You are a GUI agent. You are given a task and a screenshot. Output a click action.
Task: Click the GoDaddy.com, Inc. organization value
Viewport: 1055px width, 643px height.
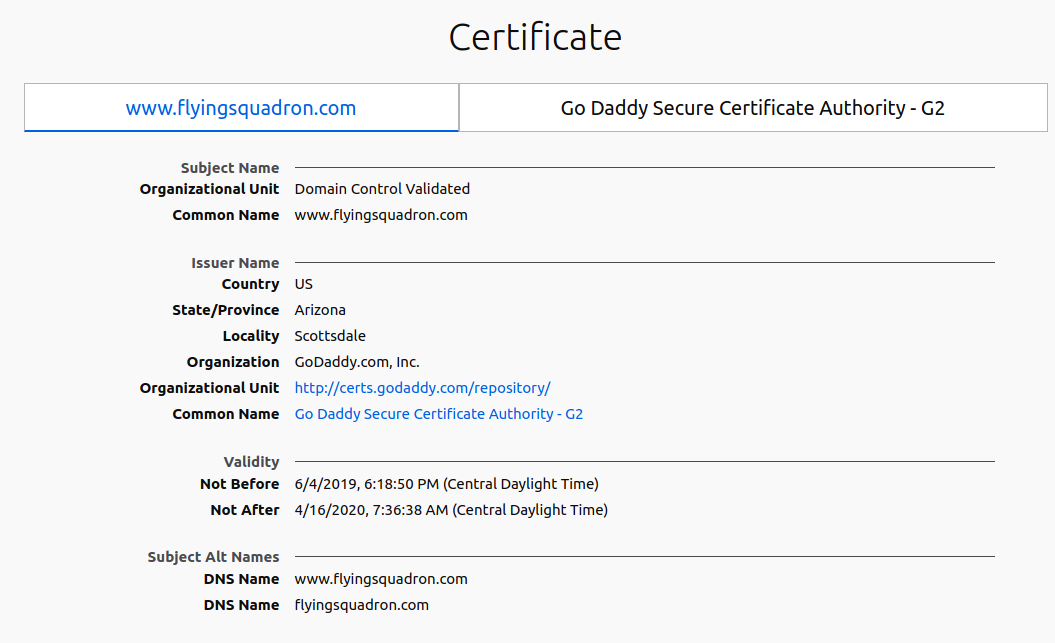tap(357, 363)
